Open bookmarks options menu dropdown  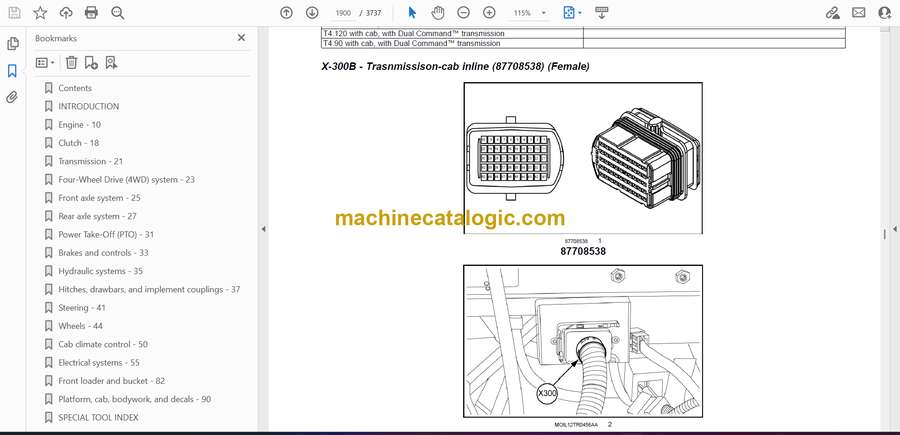(x=45, y=62)
